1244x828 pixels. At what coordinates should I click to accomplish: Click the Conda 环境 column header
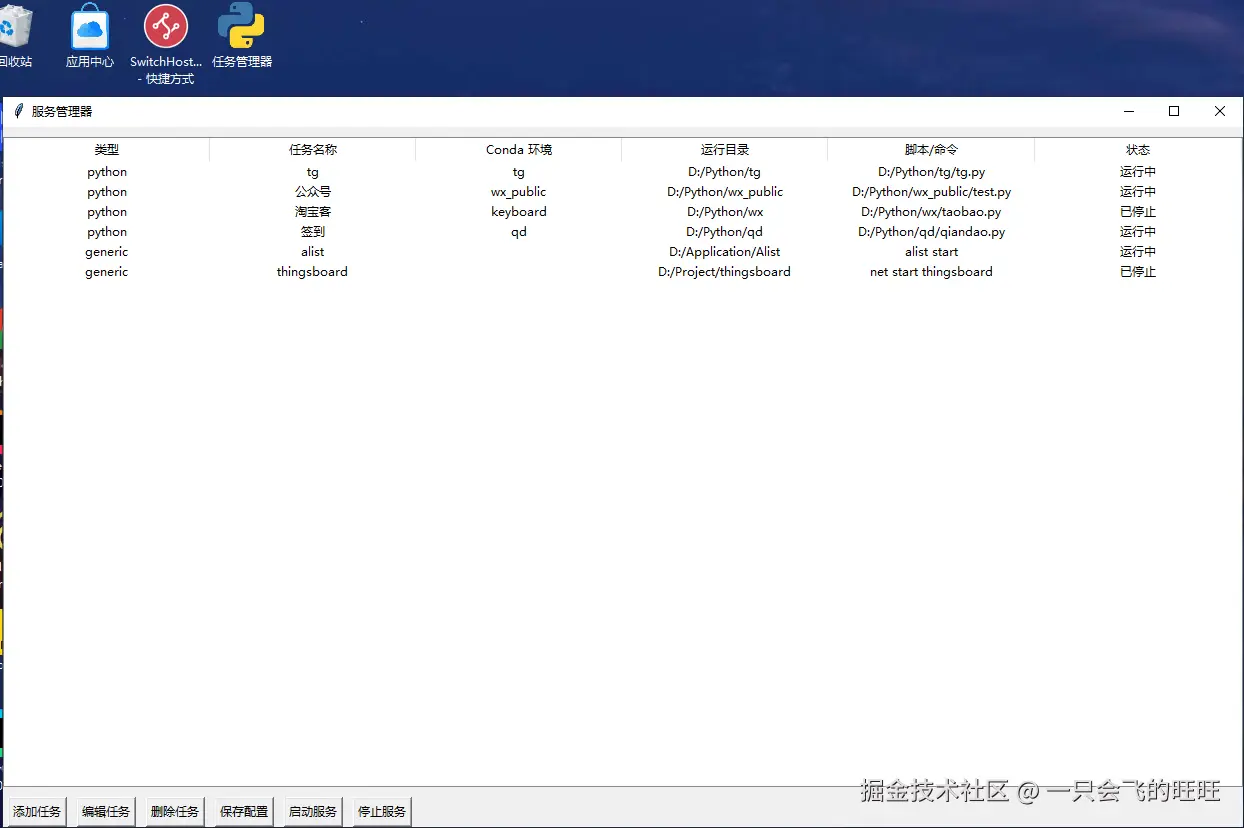coord(518,149)
